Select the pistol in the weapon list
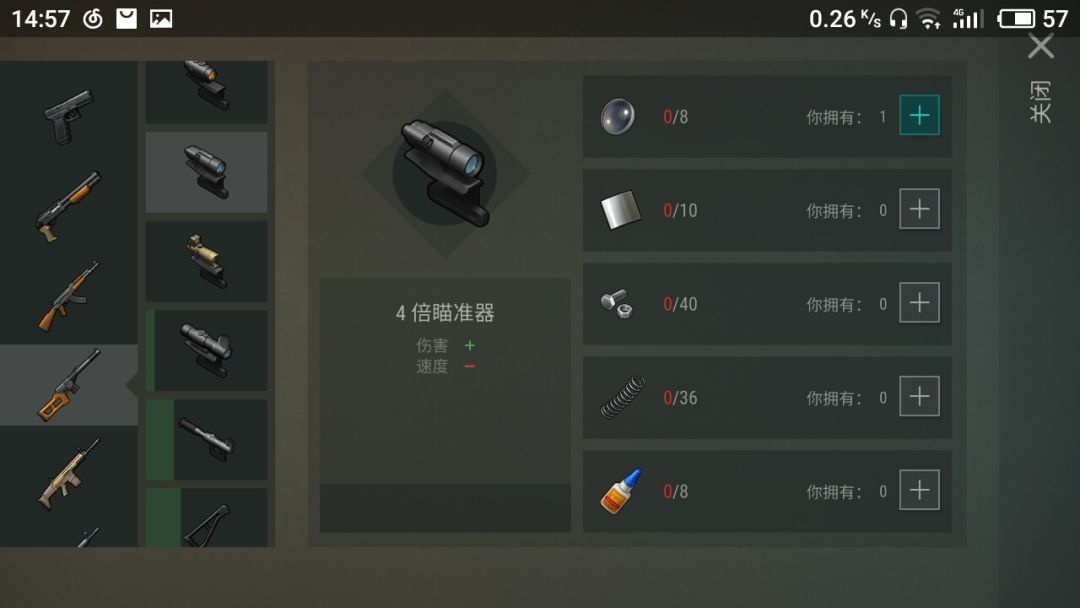Image resolution: width=1080 pixels, height=608 pixels. pyautogui.click(x=68, y=116)
